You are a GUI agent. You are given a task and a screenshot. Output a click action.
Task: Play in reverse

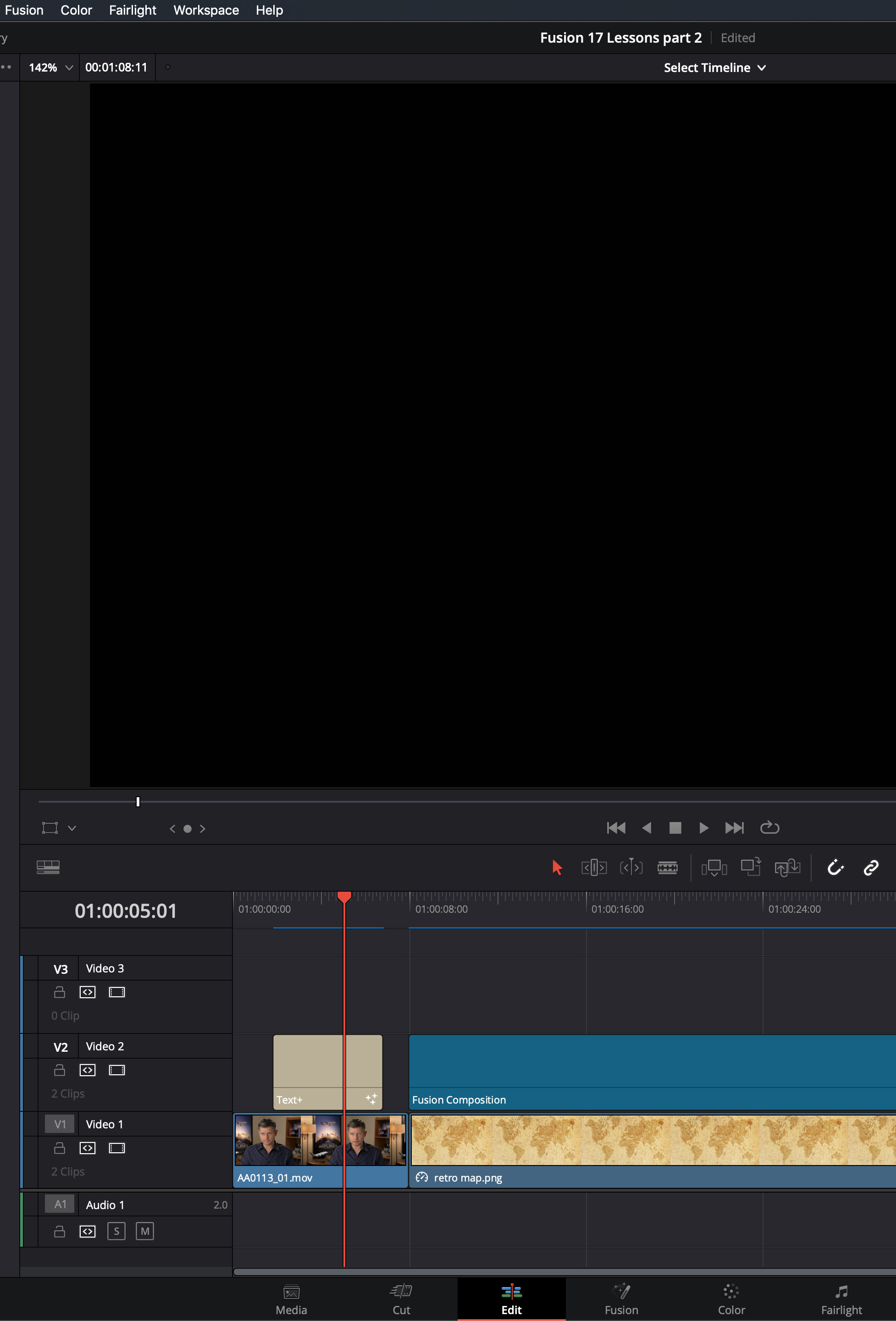pyautogui.click(x=647, y=827)
